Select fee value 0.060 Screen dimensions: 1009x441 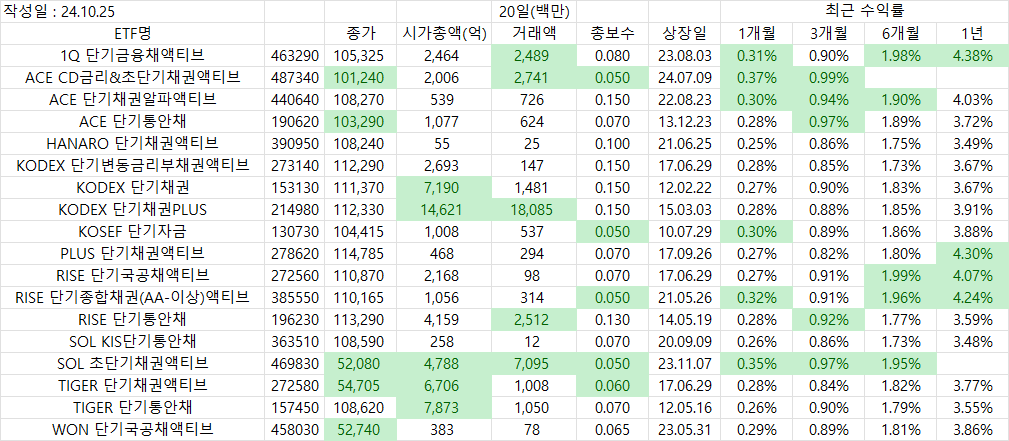point(613,386)
